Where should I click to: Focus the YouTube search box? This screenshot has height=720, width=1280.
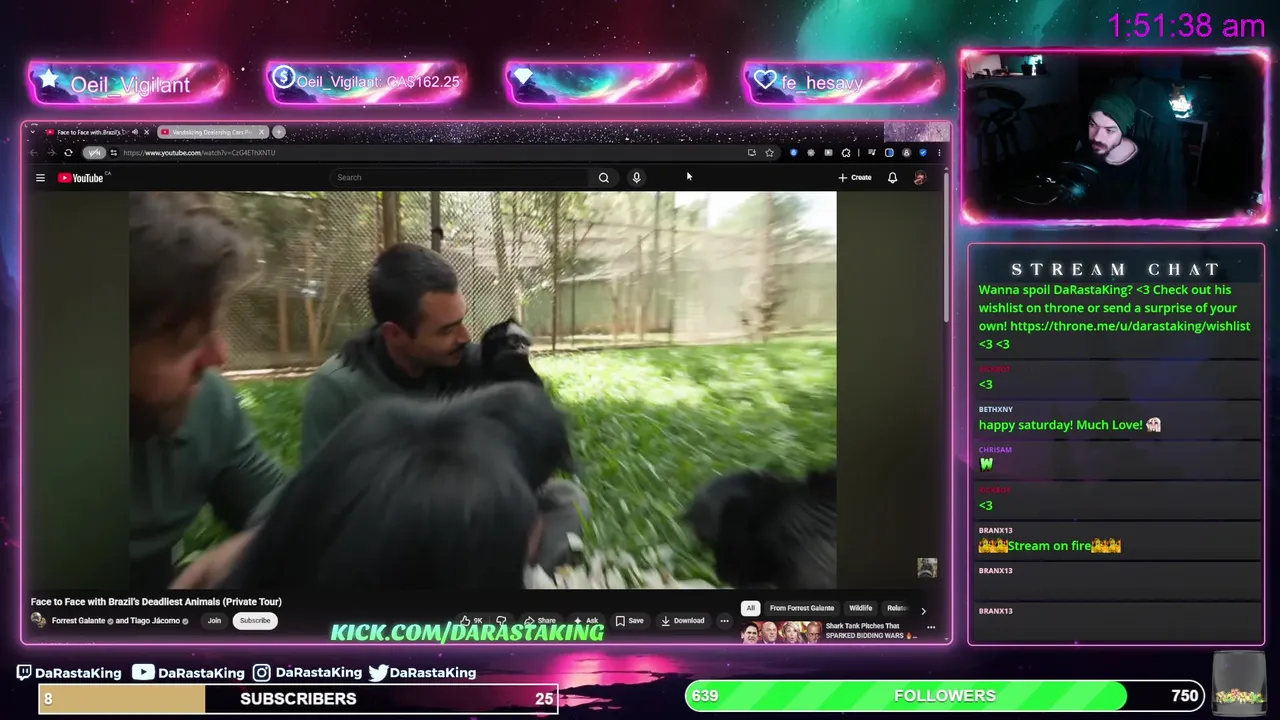(x=460, y=177)
